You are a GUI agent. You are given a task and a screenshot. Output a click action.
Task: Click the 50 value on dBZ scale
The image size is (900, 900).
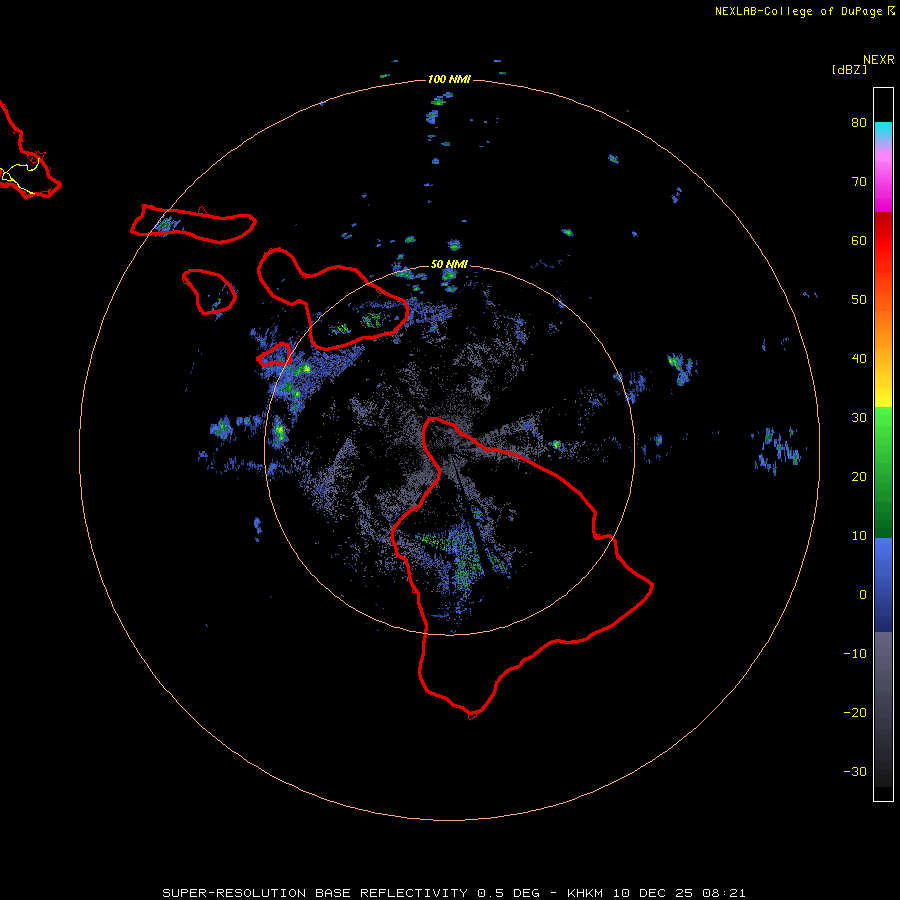[x=859, y=300]
